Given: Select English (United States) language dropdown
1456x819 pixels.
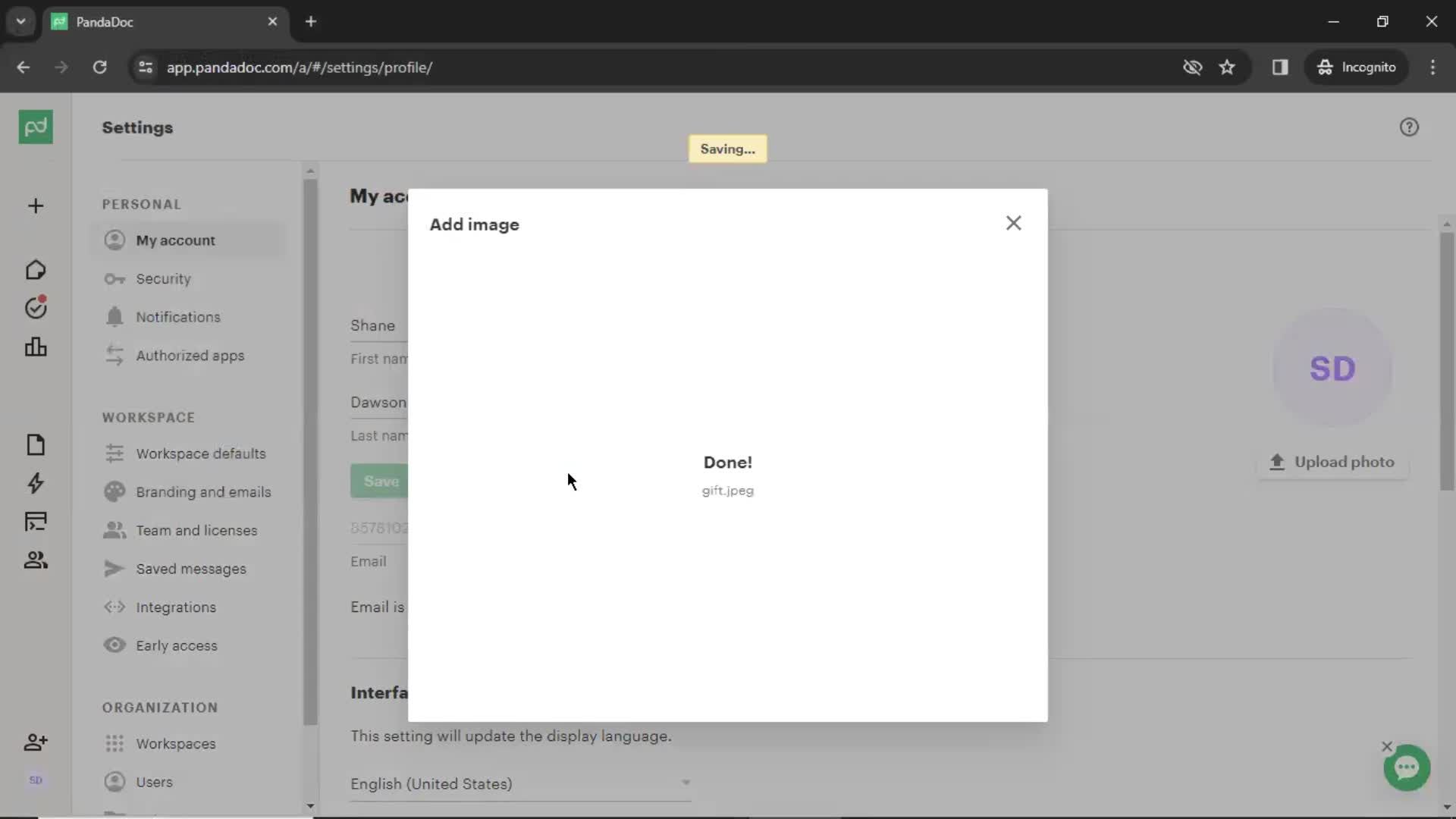Looking at the screenshot, I should pyautogui.click(x=520, y=783).
